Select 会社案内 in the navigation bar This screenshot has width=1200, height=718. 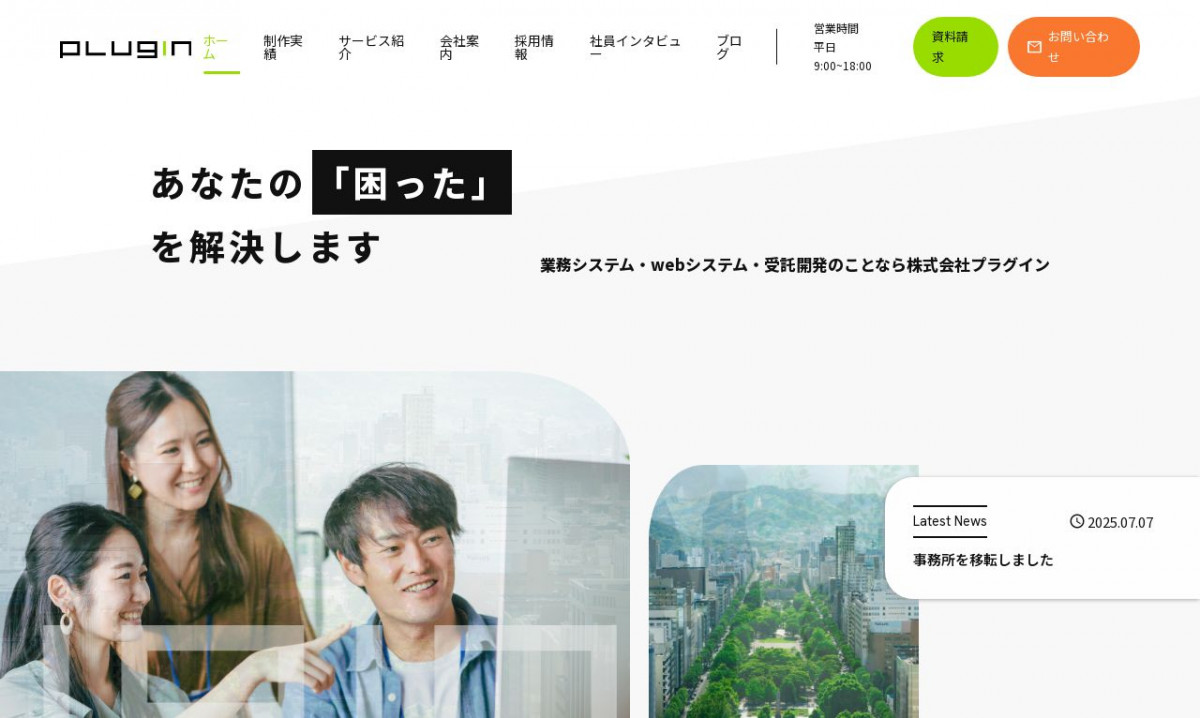click(x=460, y=47)
